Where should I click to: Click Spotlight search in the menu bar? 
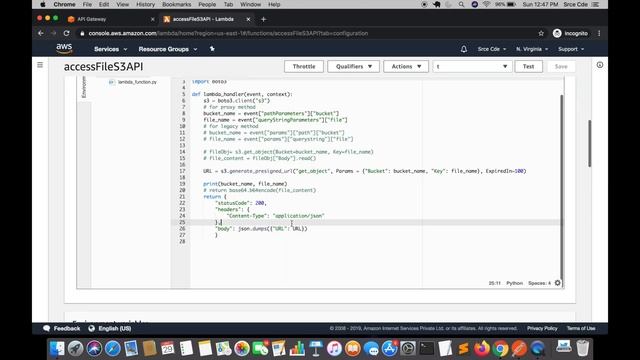(x=461, y=4)
